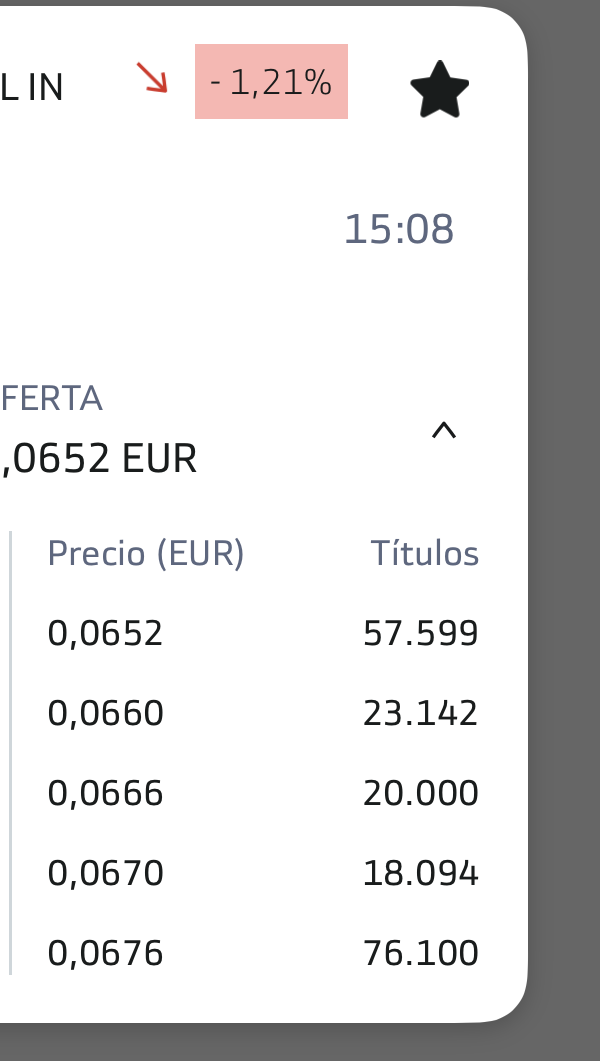Click the Títulos column header
600x1061 pixels.
click(425, 553)
